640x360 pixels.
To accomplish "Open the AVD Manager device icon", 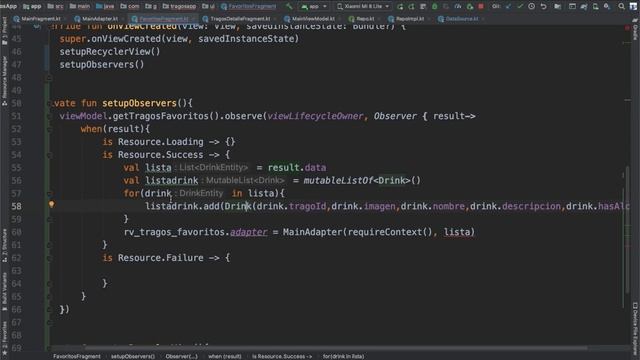I will pos(596,7).
